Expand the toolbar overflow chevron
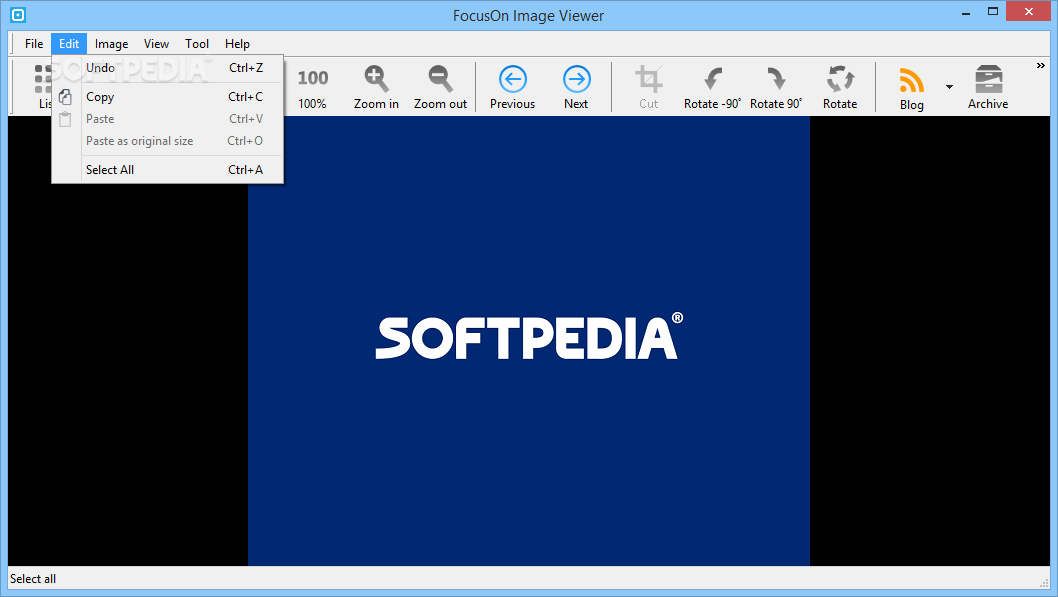The height and width of the screenshot is (597, 1058). (x=1040, y=65)
